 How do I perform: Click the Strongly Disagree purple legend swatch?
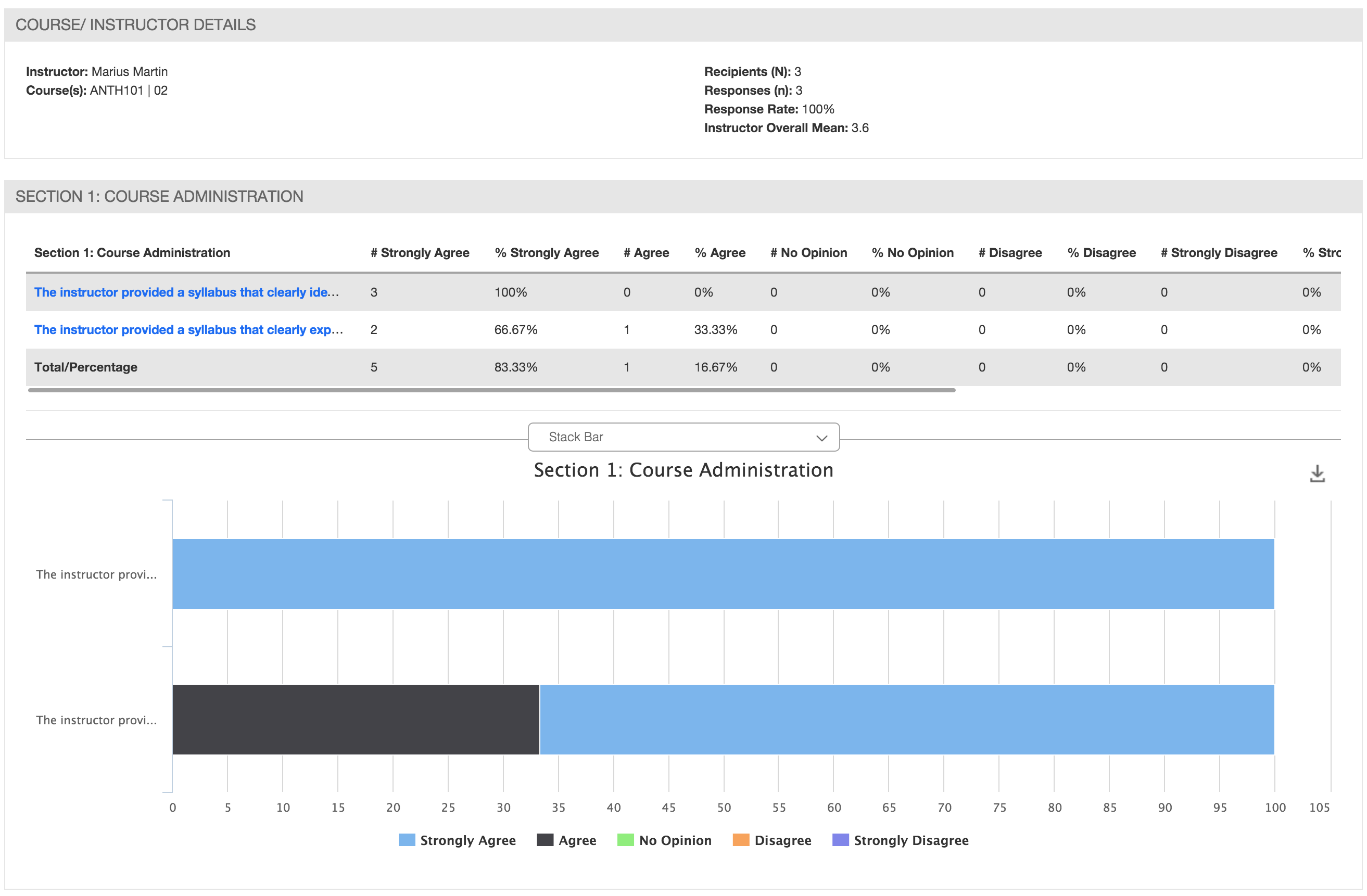(840, 840)
